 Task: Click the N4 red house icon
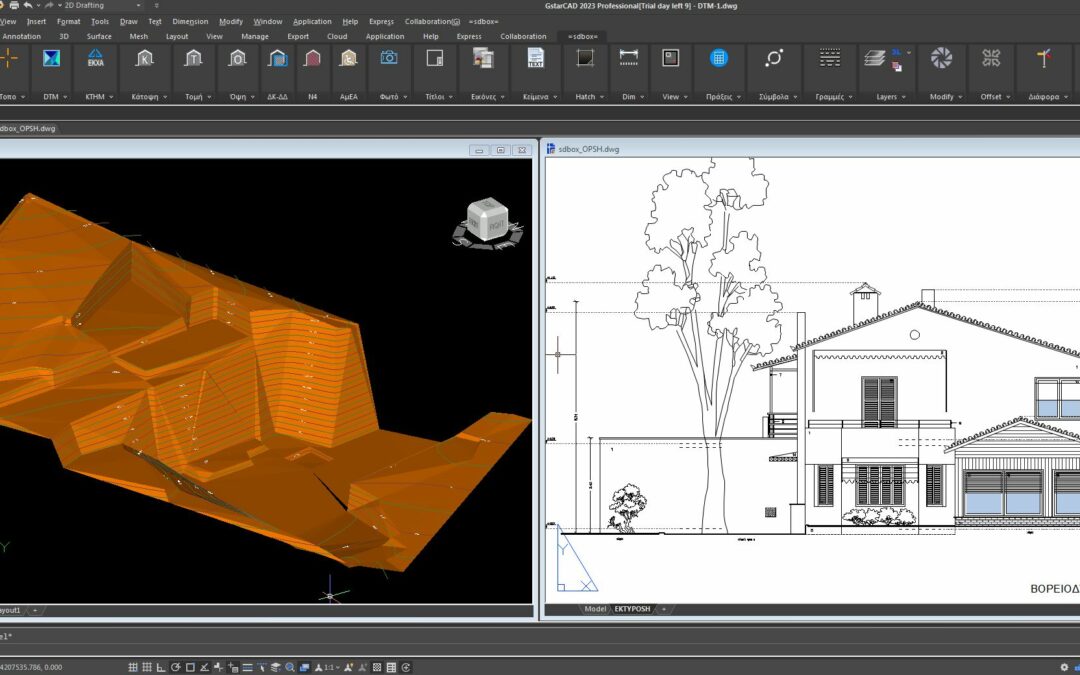[x=312, y=59]
